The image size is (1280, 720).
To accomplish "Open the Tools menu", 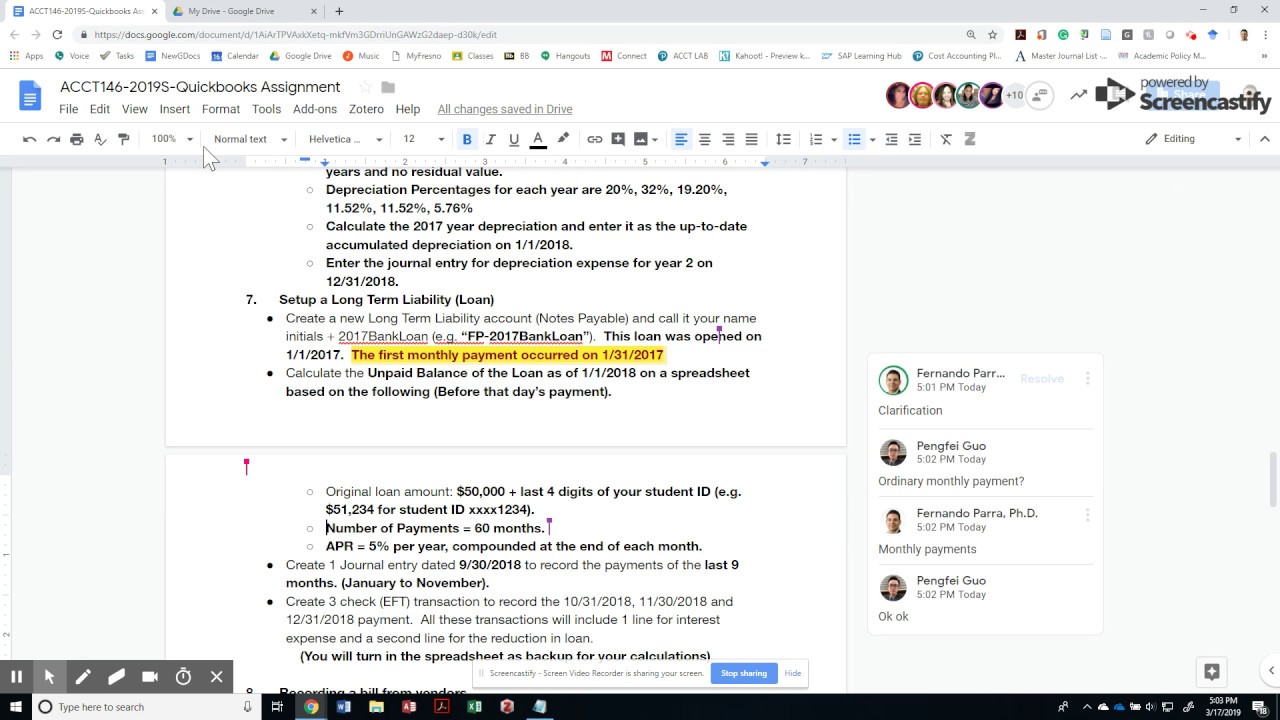I will click(x=266, y=109).
